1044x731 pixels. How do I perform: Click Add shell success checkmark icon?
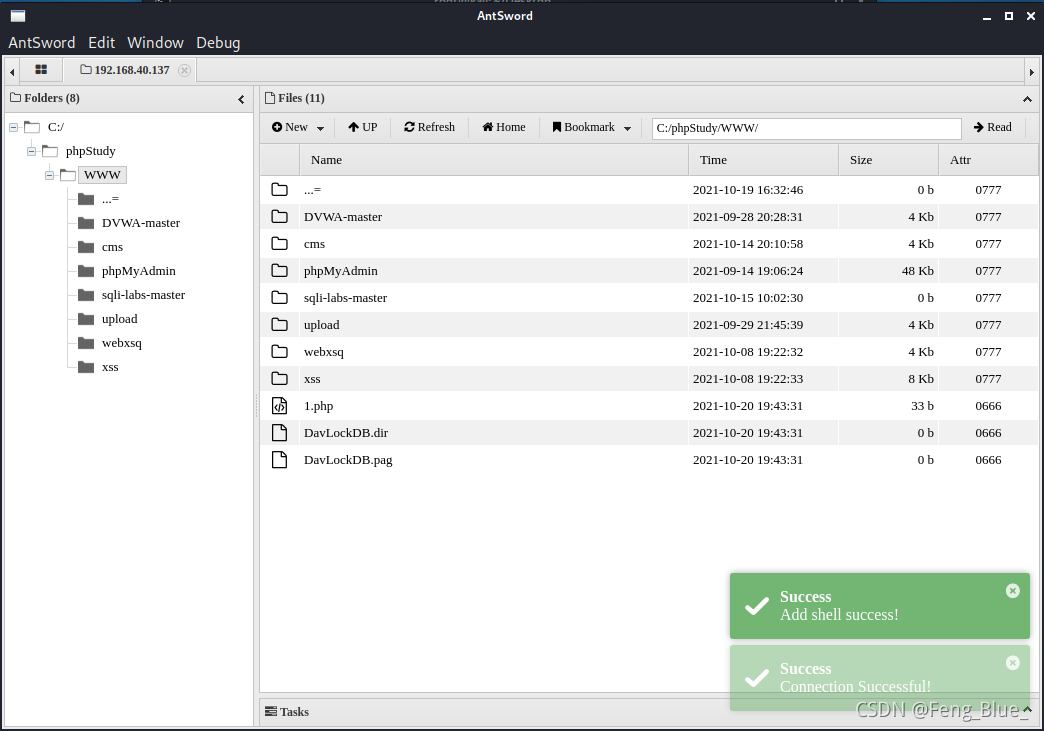point(756,606)
